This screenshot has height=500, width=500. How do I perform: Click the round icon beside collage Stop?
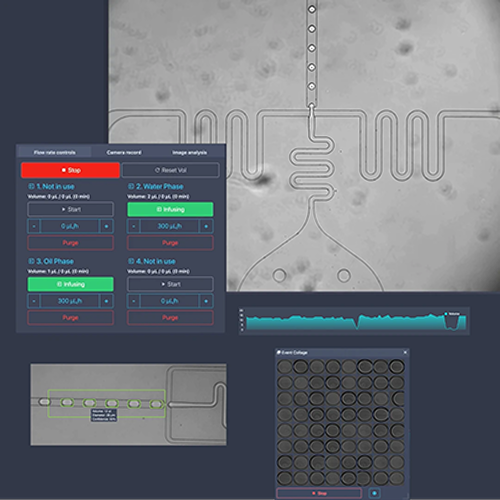pyautogui.click(x=374, y=493)
